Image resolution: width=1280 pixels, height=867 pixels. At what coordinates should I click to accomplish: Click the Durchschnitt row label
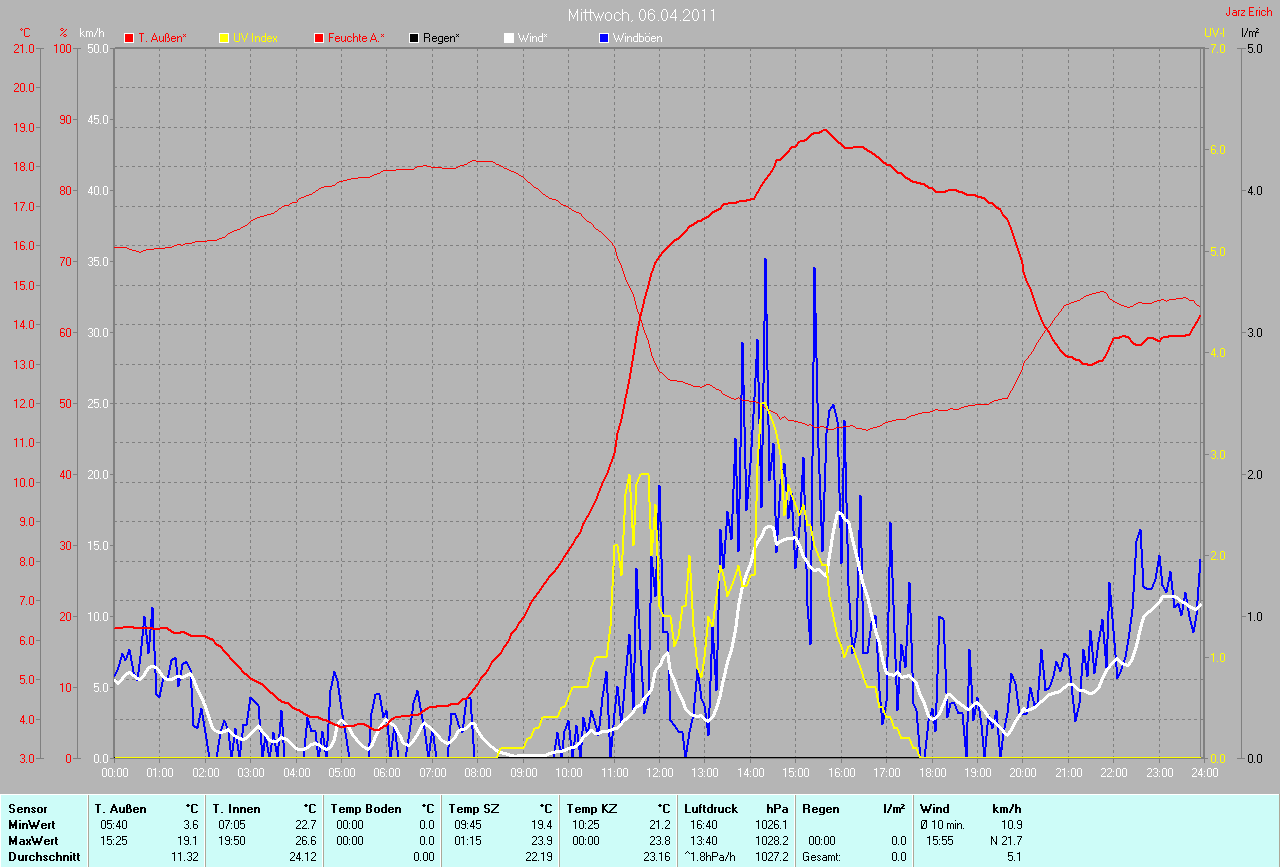pos(39,857)
